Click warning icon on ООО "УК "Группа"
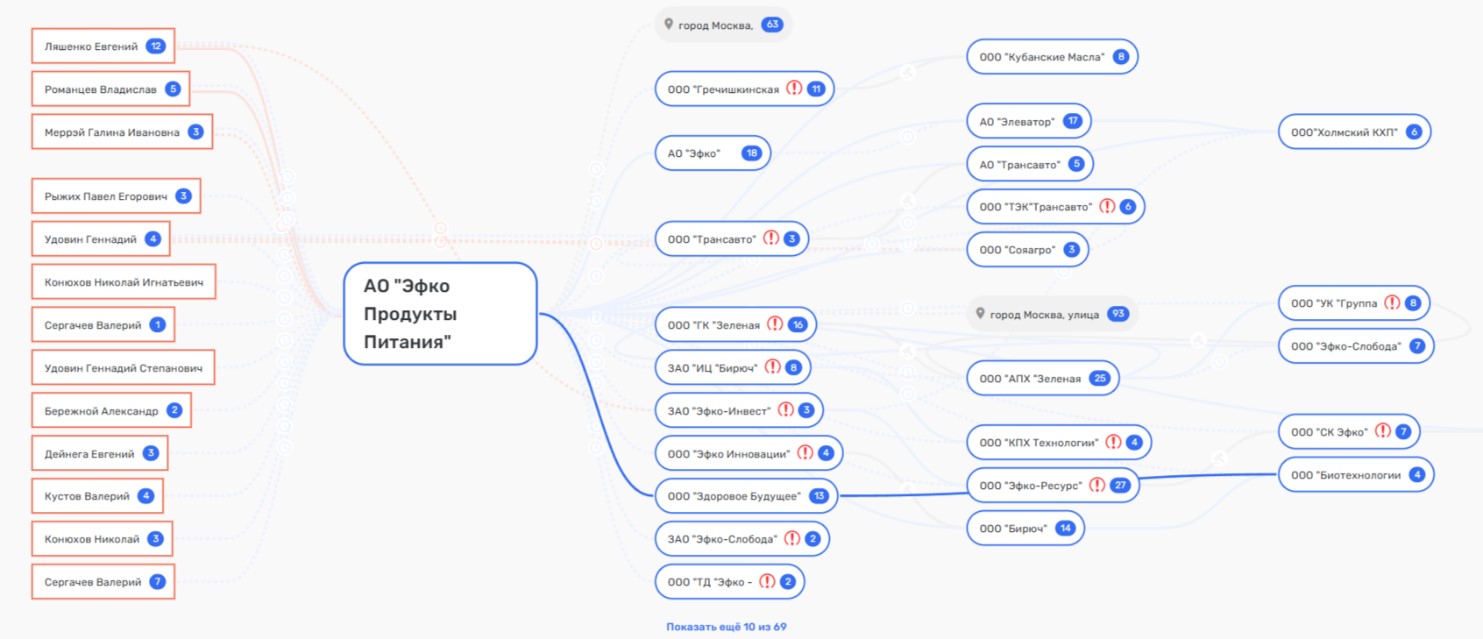Viewport: 1483px width, 639px height. coord(1392,303)
